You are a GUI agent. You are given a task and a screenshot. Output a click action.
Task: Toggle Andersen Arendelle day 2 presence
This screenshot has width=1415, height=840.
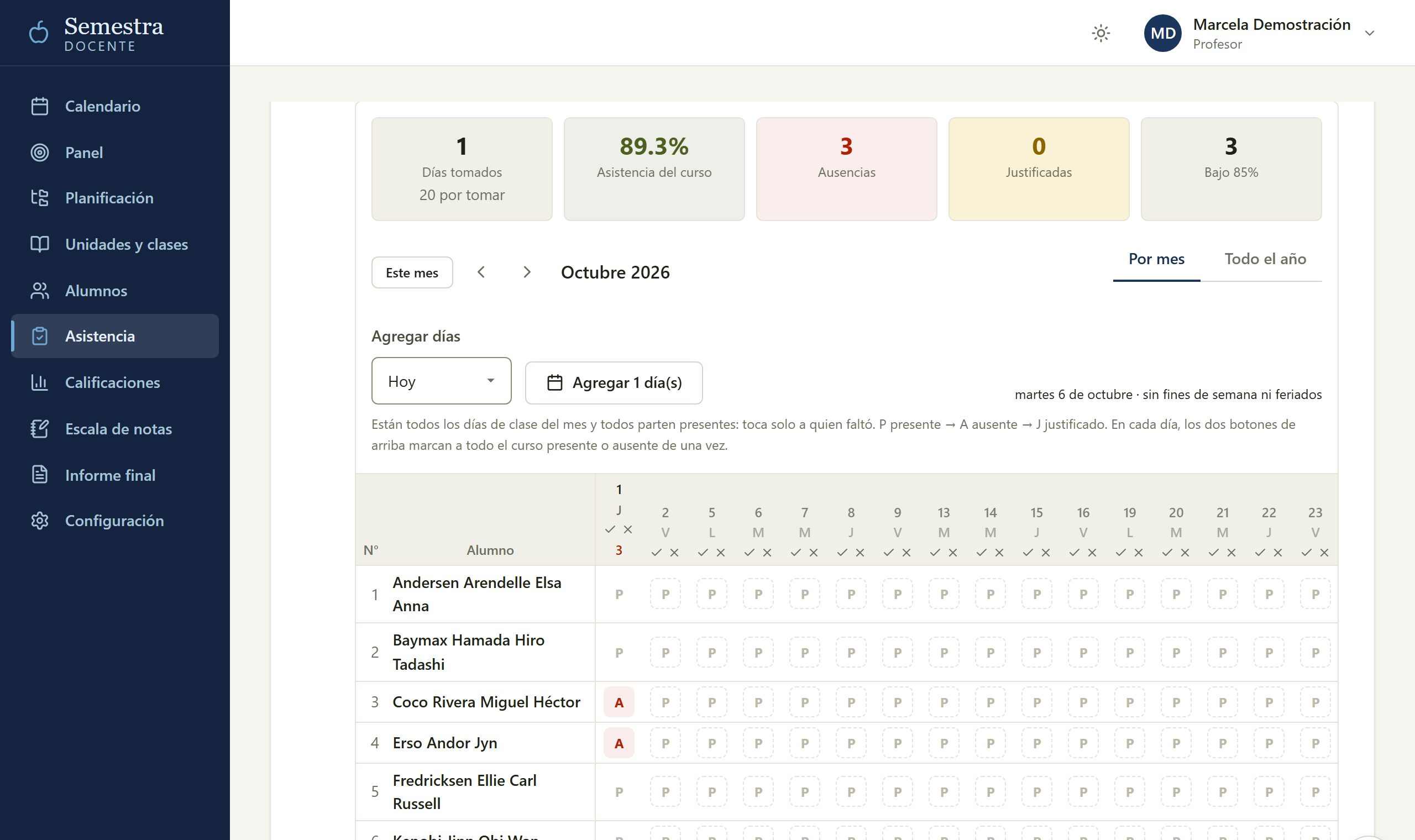[665, 594]
